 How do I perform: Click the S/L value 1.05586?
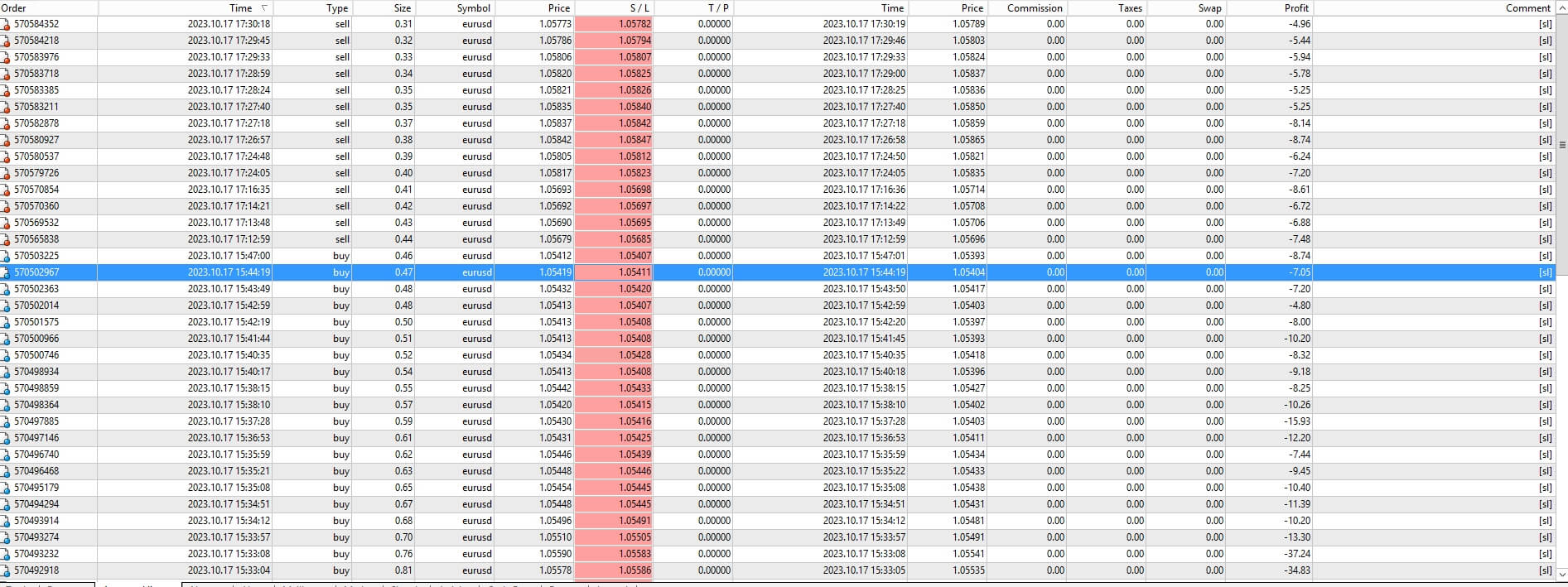[x=634, y=570]
